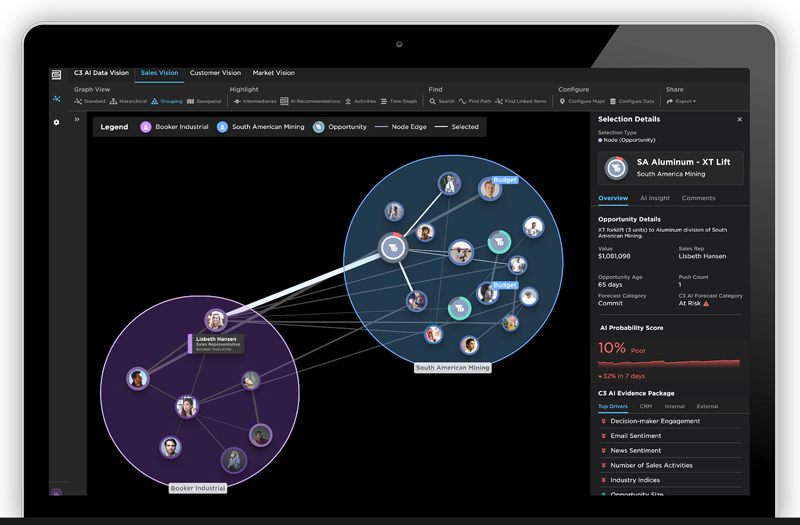800x525 pixels.
Task: Close the Selection Details panel
Action: coord(739,119)
